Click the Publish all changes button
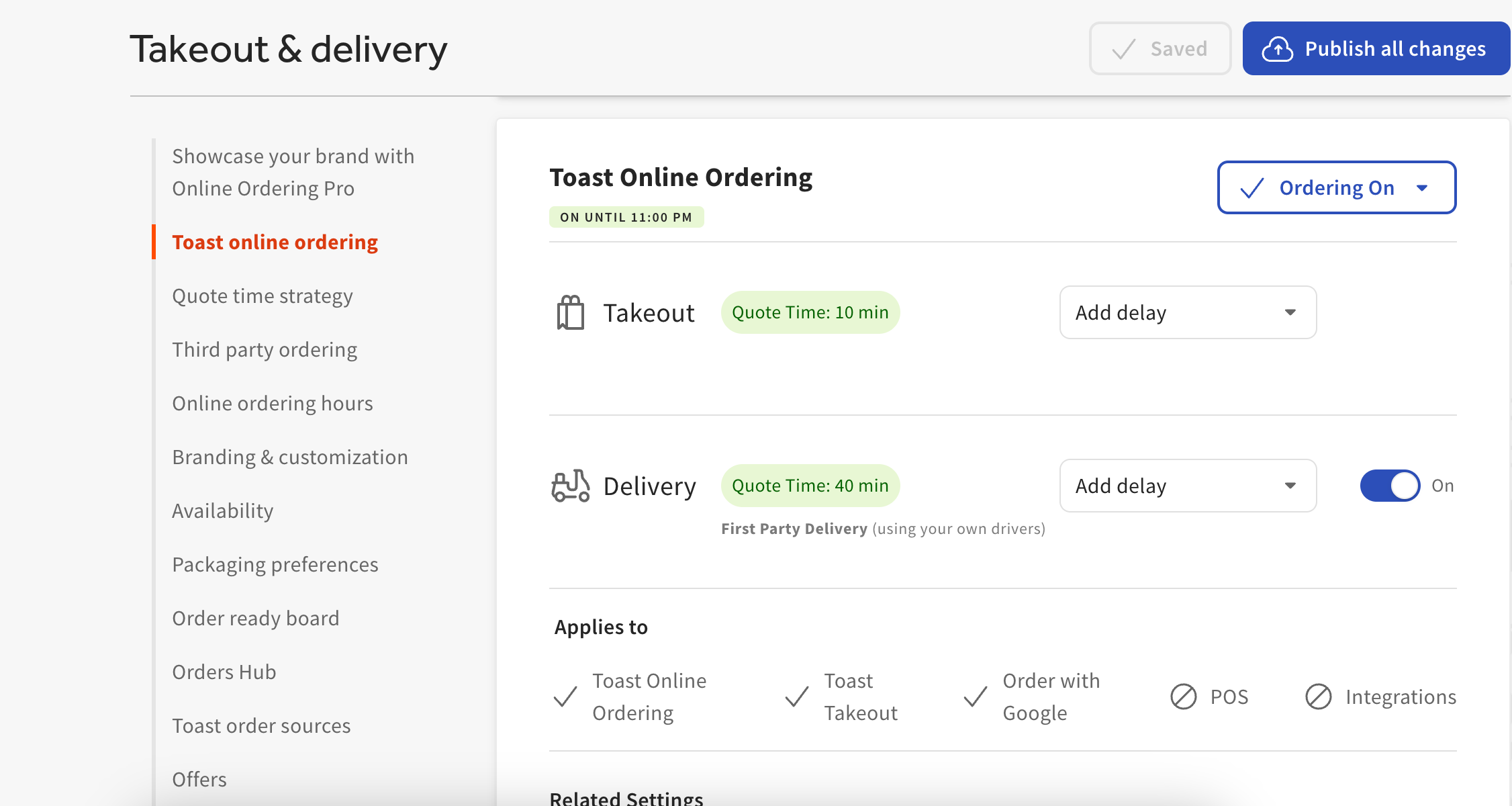This screenshot has height=806, width=1512. (x=1376, y=48)
